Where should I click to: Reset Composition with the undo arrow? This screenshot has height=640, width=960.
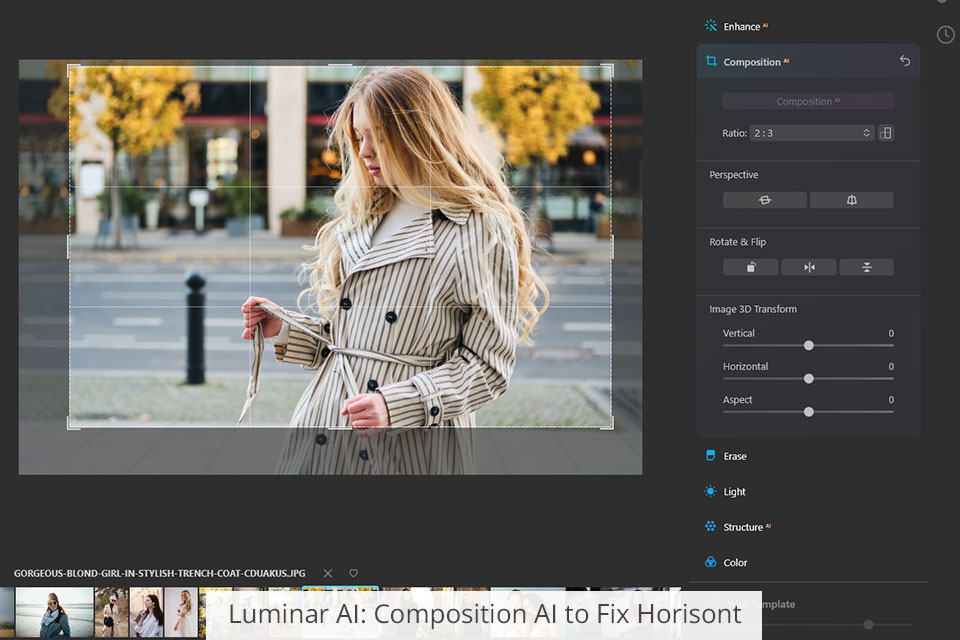click(x=905, y=61)
